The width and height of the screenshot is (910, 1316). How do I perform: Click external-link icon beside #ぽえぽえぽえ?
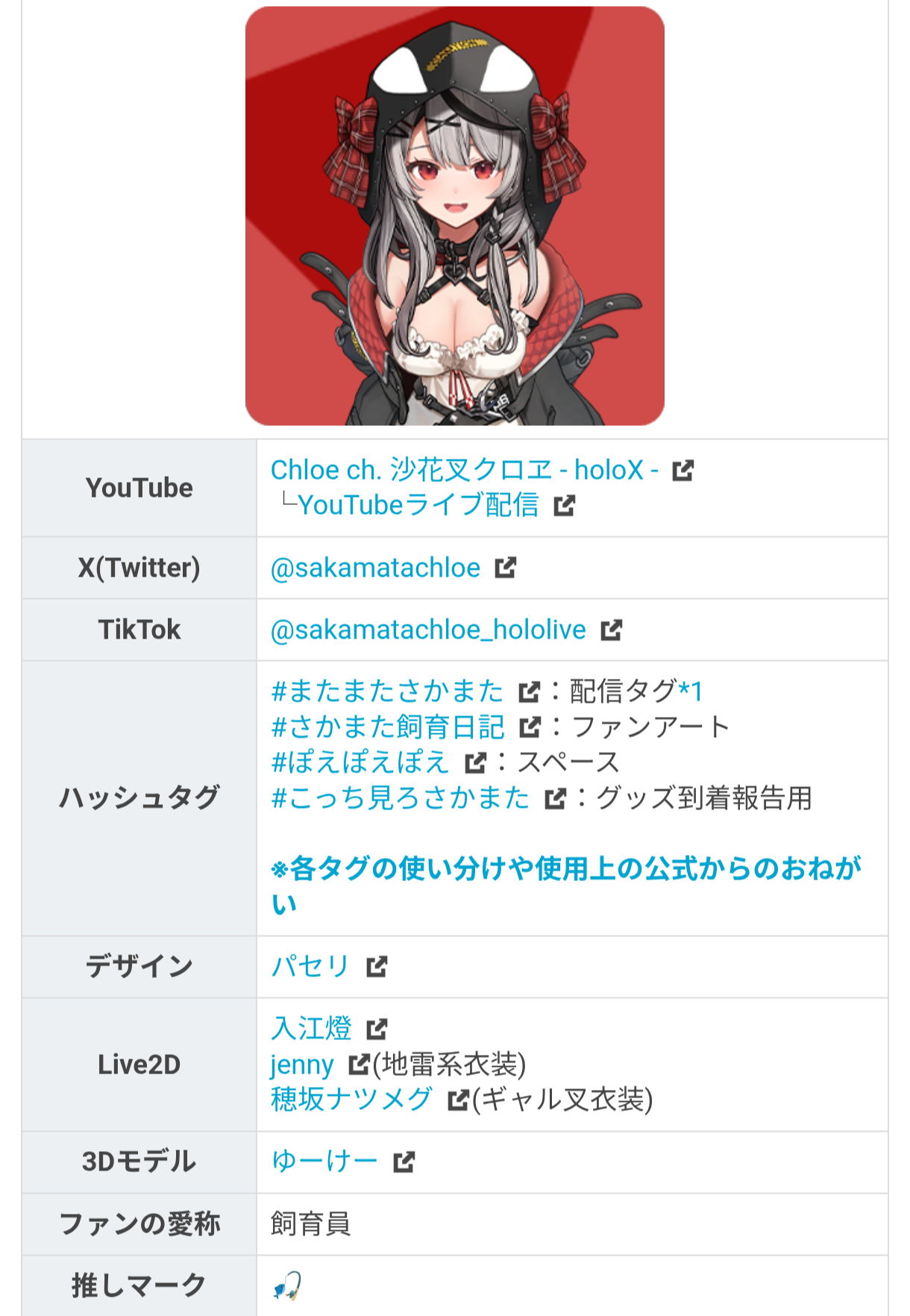coord(475,763)
